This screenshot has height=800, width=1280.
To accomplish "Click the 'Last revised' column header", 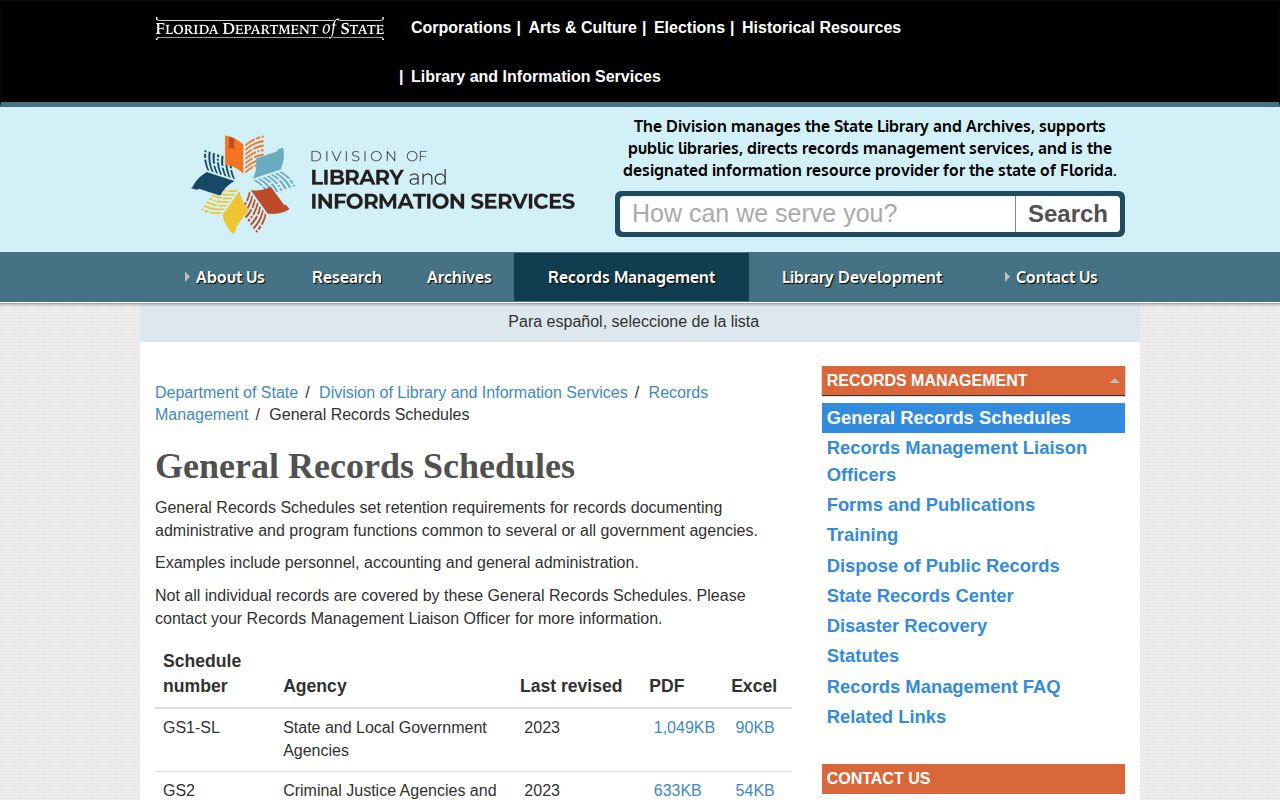I will click(x=571, y=686).
